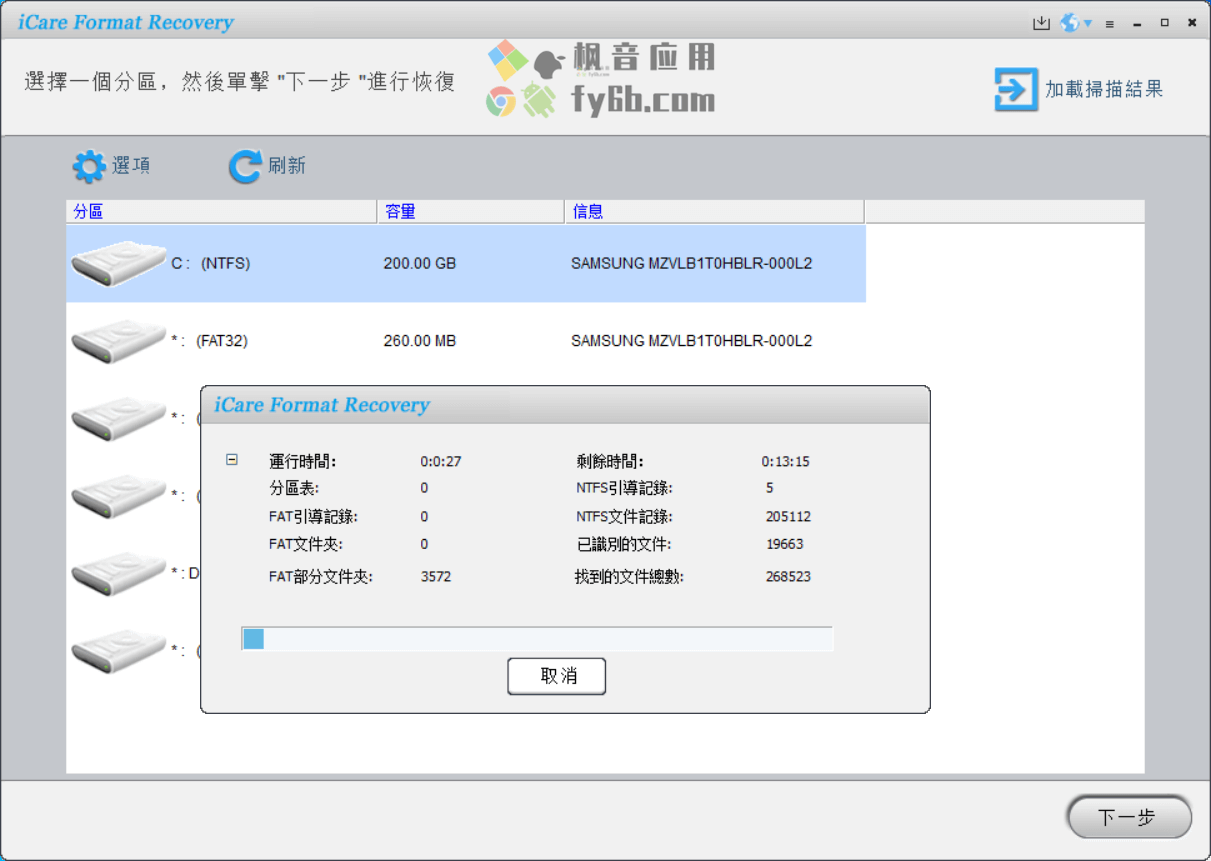Sort by 信息 column header

tap(714, 211)
